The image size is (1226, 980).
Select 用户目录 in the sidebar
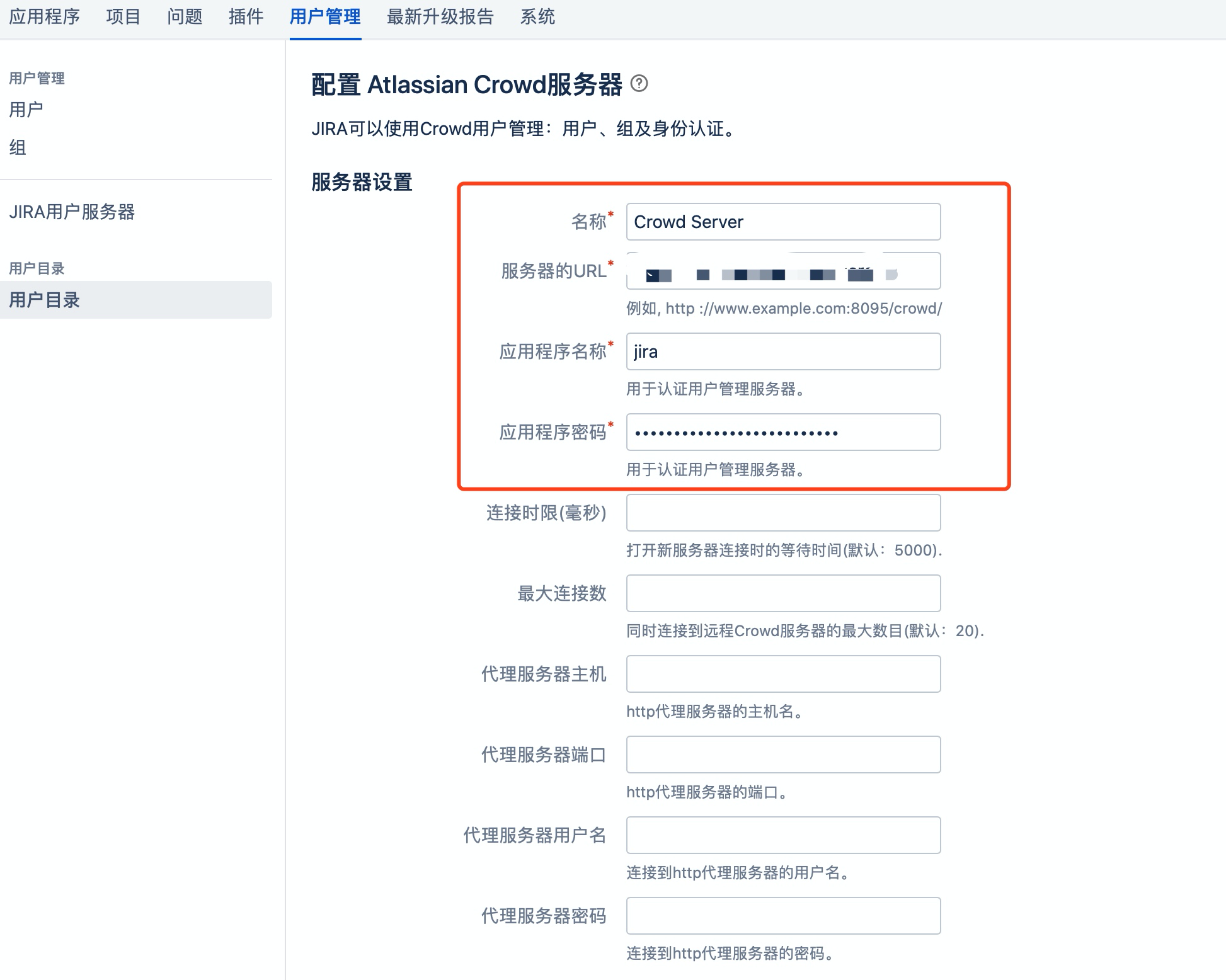44,300
